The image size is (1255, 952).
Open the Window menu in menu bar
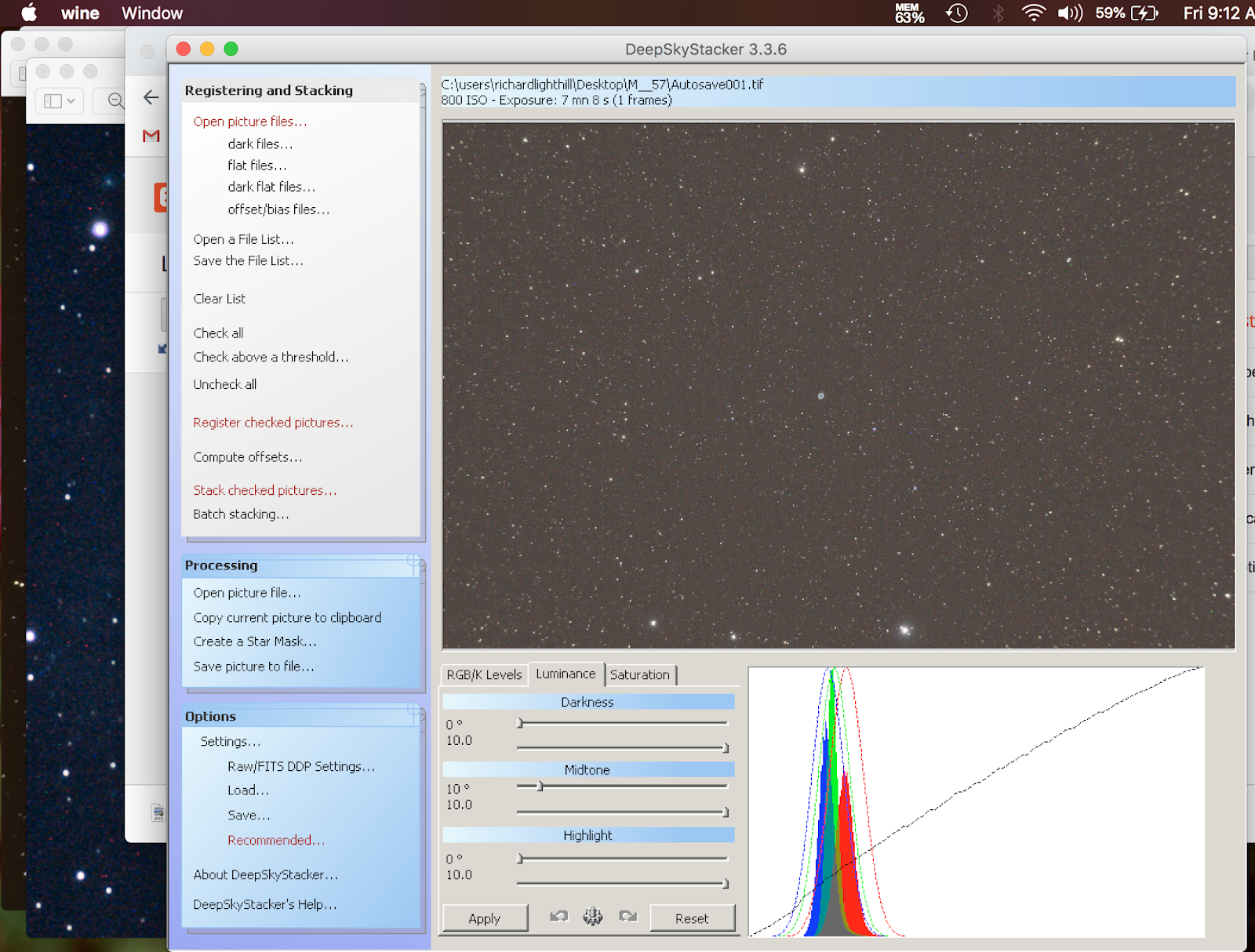coord(152,13)
